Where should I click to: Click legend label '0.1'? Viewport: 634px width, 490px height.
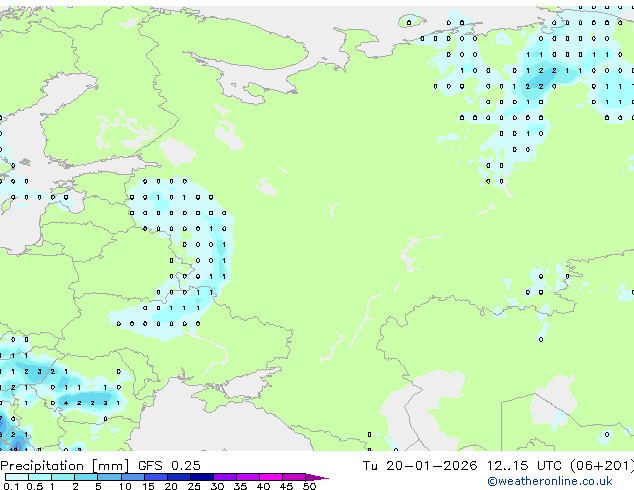[x=11, y=486]
